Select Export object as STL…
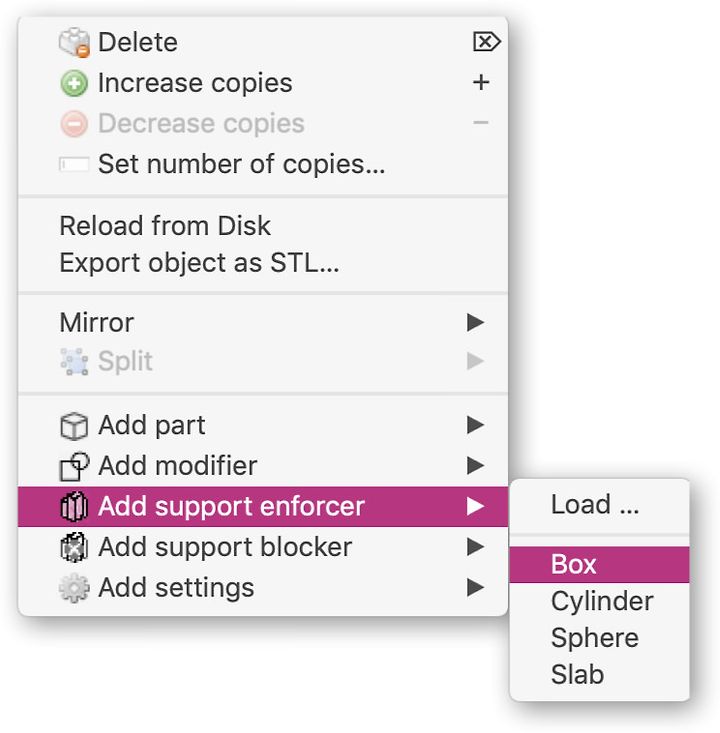The width and height of the screenshot is (720, 733). pyautogui.click(x=199, y=264)
